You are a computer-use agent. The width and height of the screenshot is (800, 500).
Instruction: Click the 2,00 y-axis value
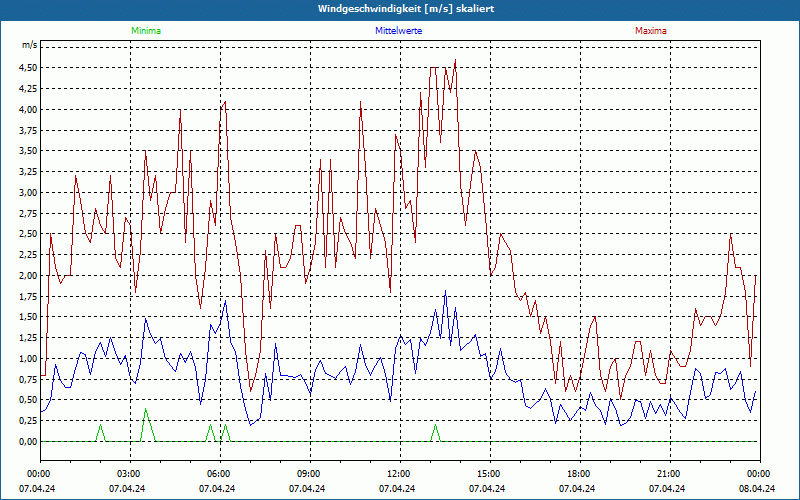pos(28,276)
